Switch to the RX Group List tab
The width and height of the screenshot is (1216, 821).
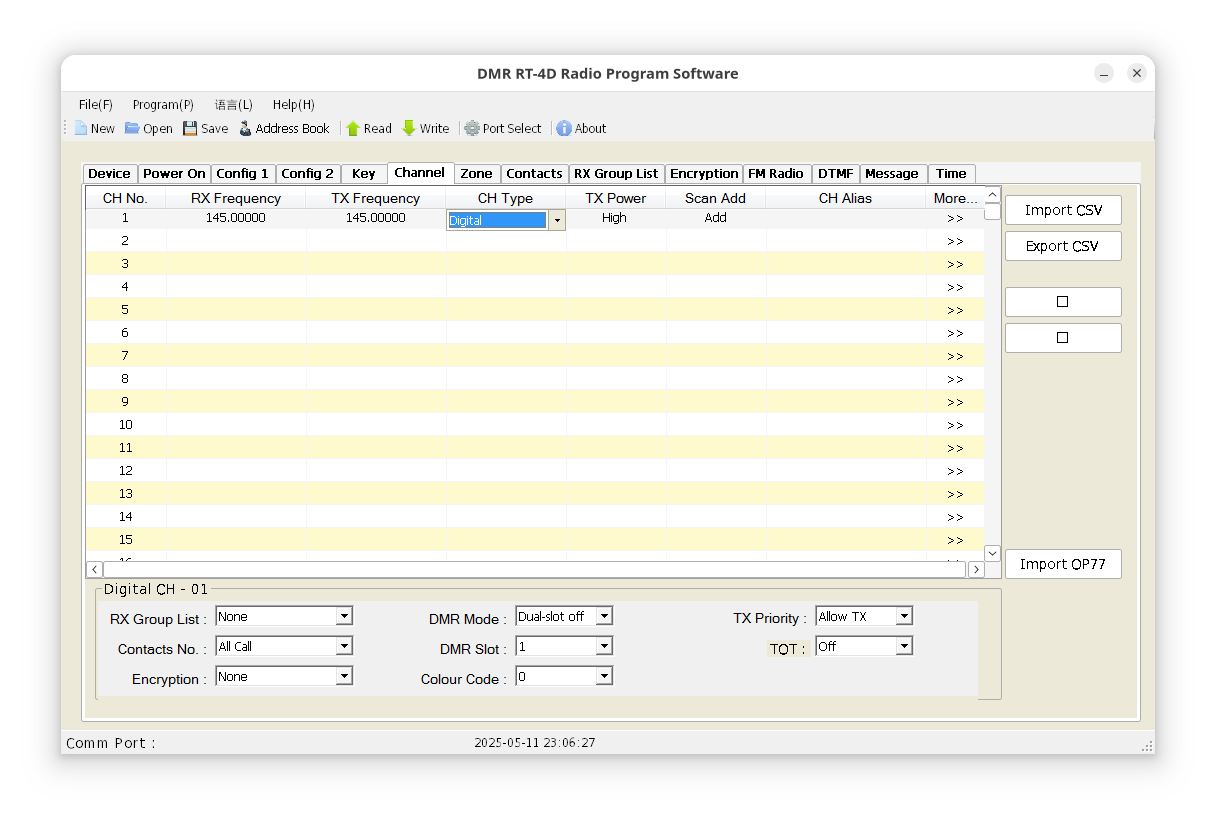(617, 174)
